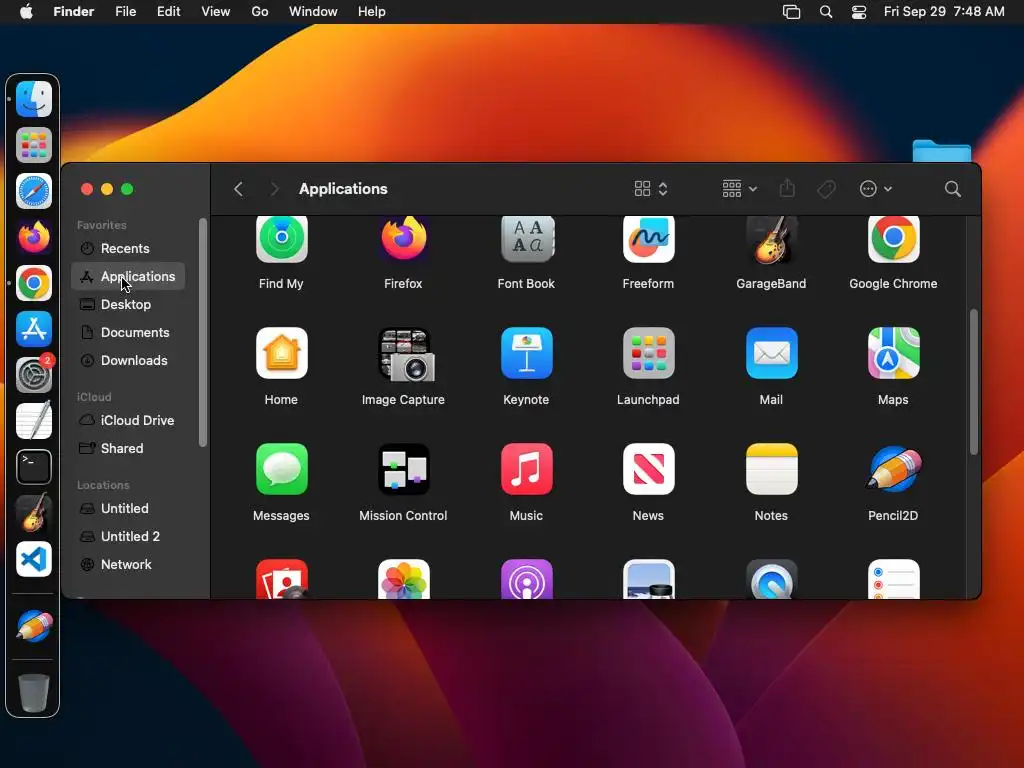
Task: Select the Mail app icon
Action: pyautogui.click(x=771, y=353)
